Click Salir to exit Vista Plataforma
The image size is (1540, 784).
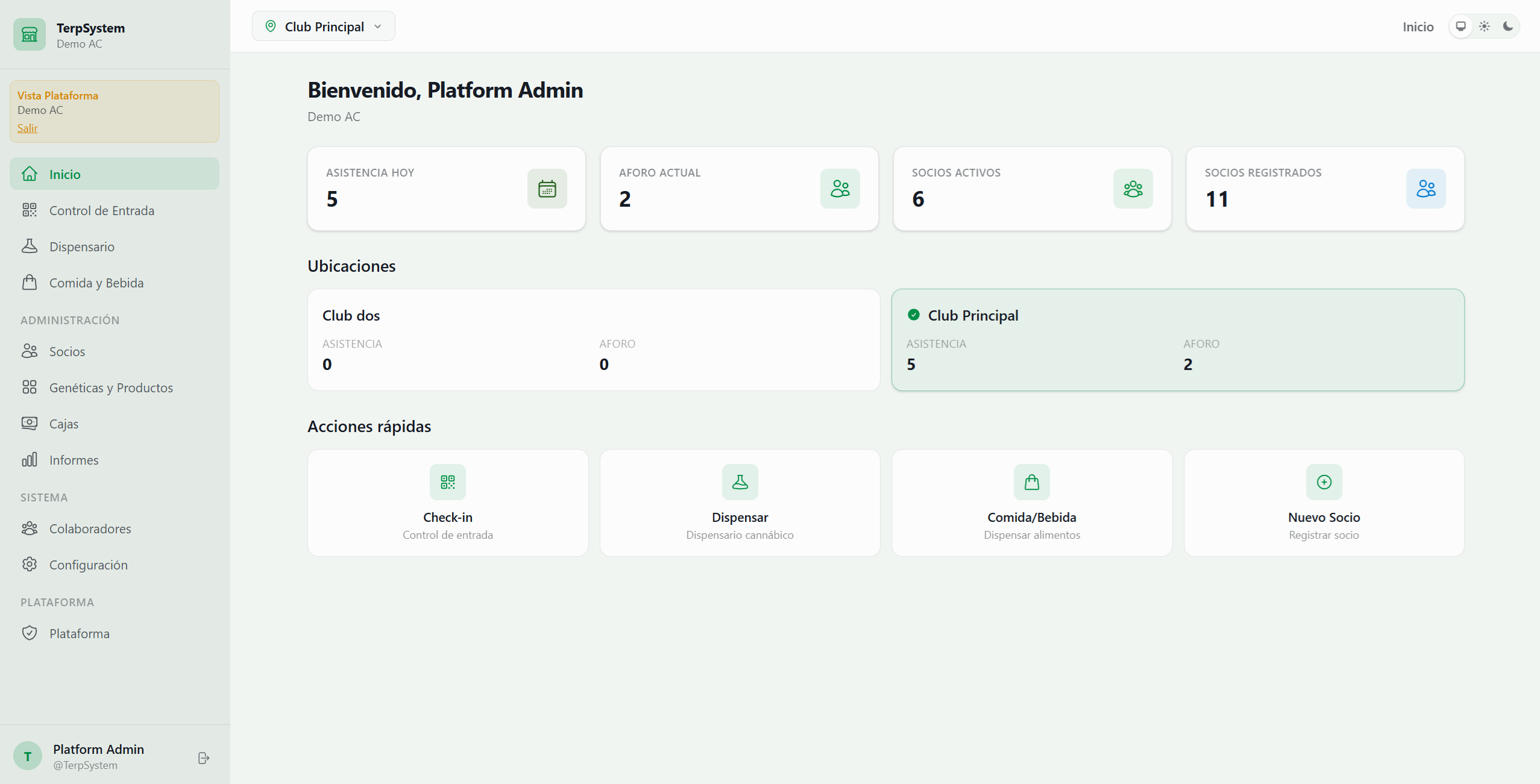point(28,128)
